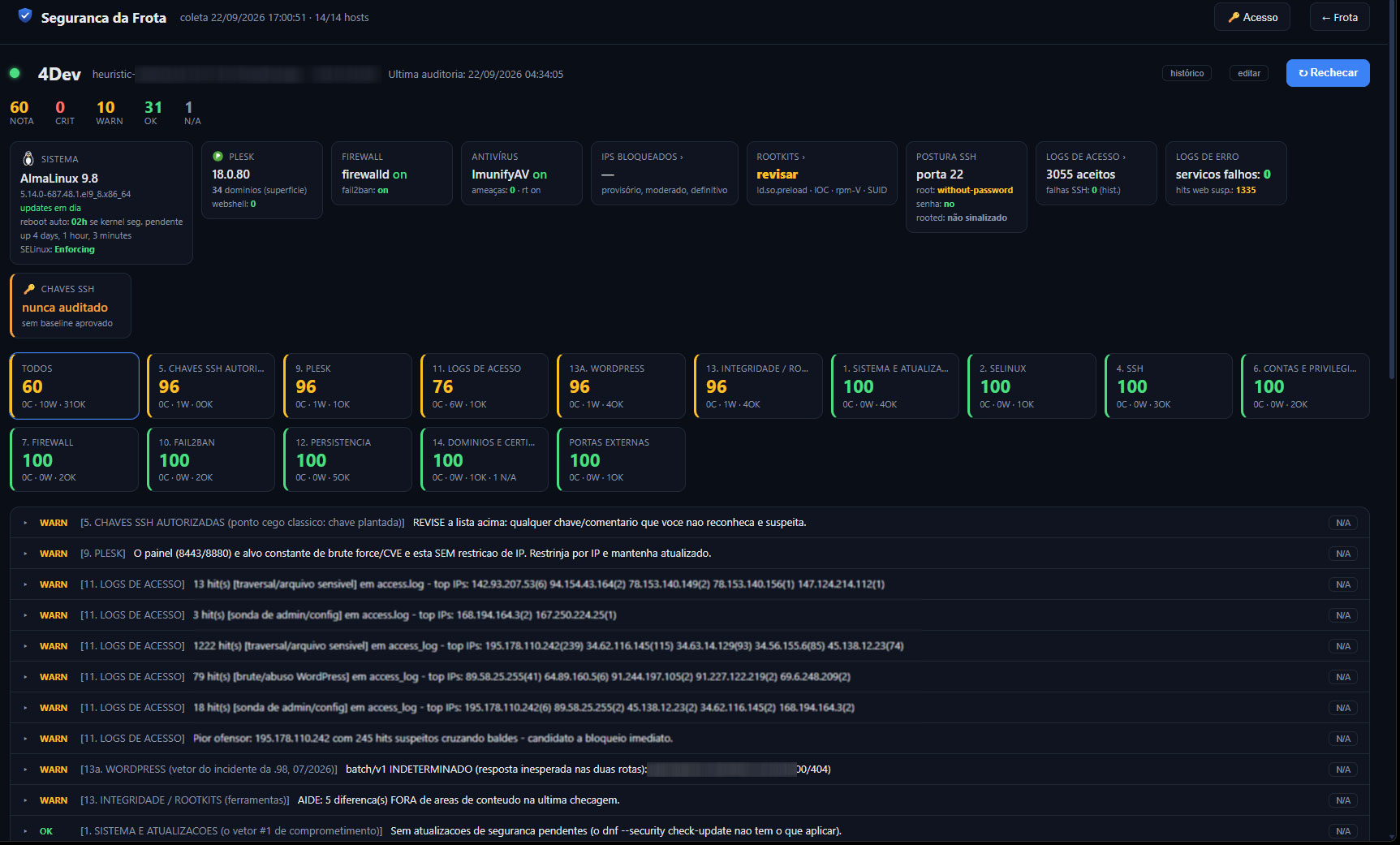
Task: Select the Todos filter tile
Action: [75, 386]
